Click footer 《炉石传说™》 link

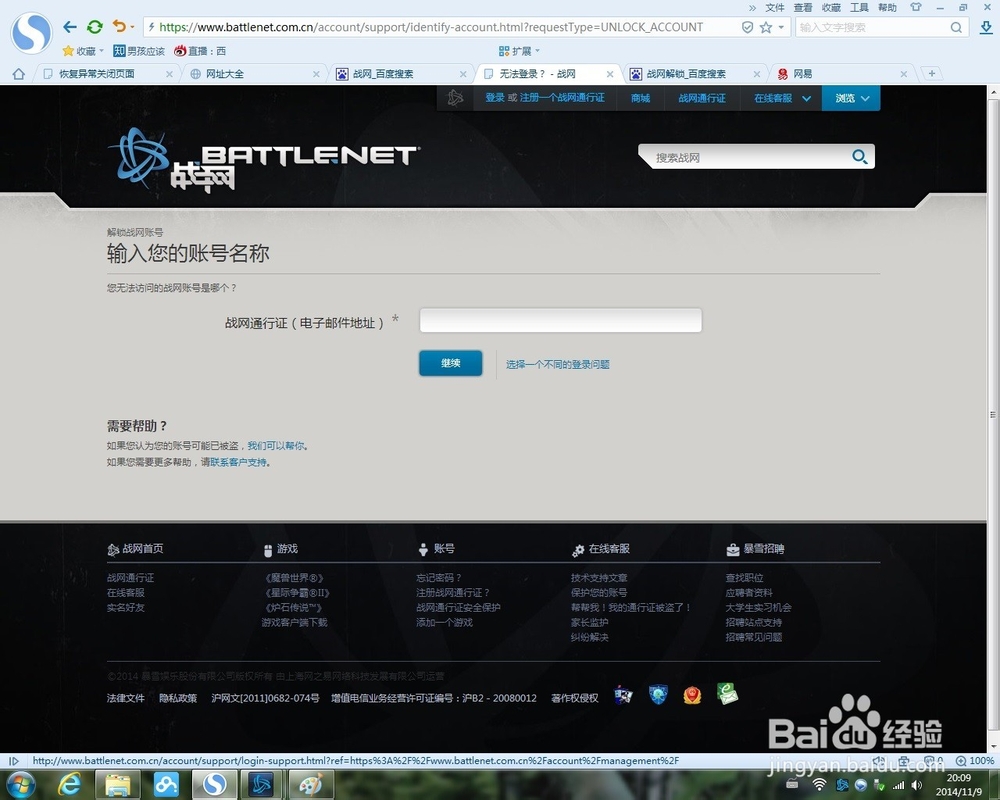pos(294,607)
